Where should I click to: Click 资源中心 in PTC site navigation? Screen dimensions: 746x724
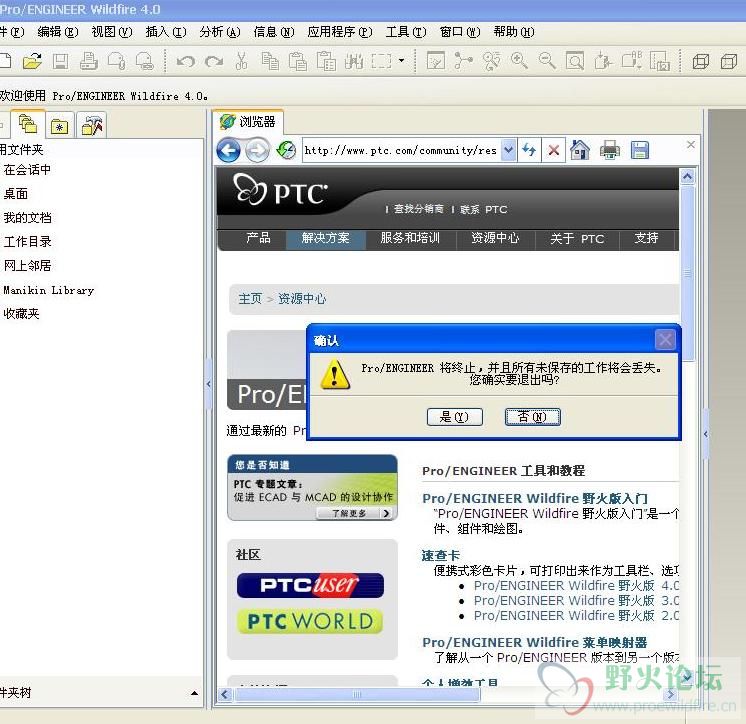495,238
